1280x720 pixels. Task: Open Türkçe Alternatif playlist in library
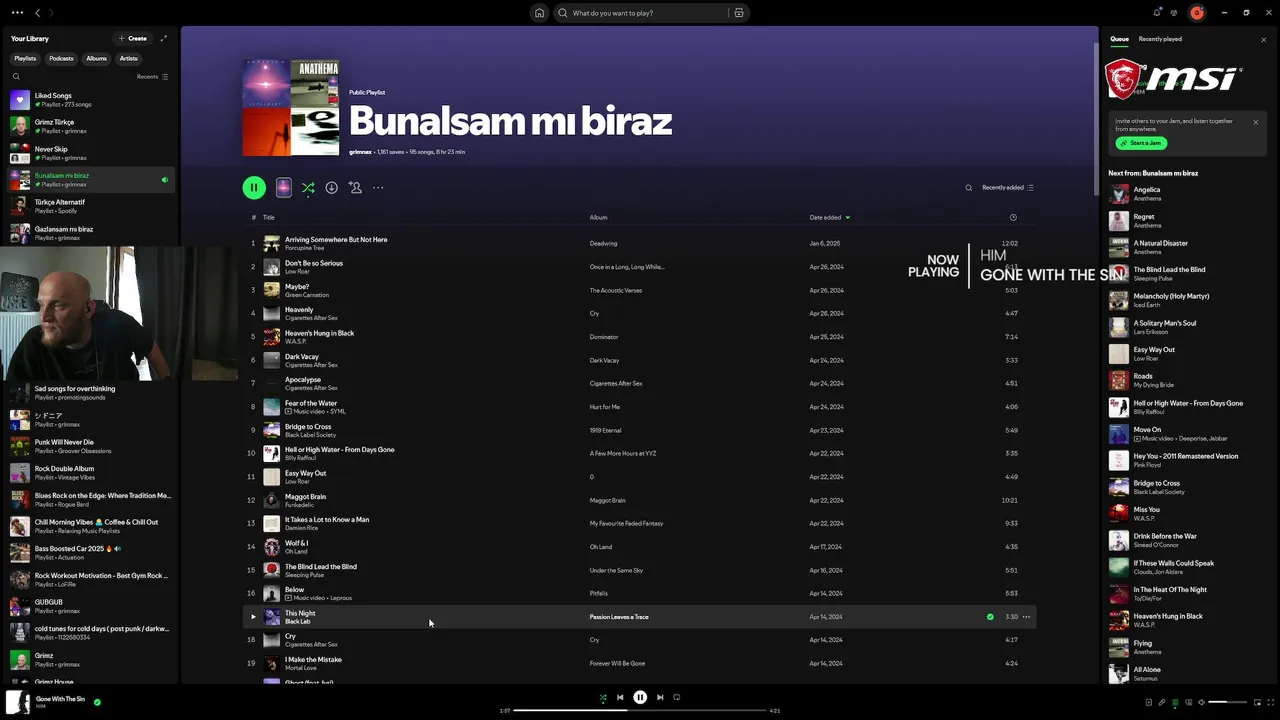(90, 206)
